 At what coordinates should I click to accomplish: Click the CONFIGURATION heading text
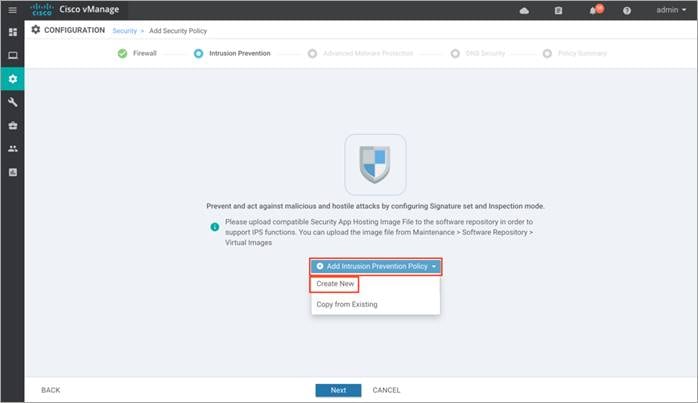(x=74, y=30)
